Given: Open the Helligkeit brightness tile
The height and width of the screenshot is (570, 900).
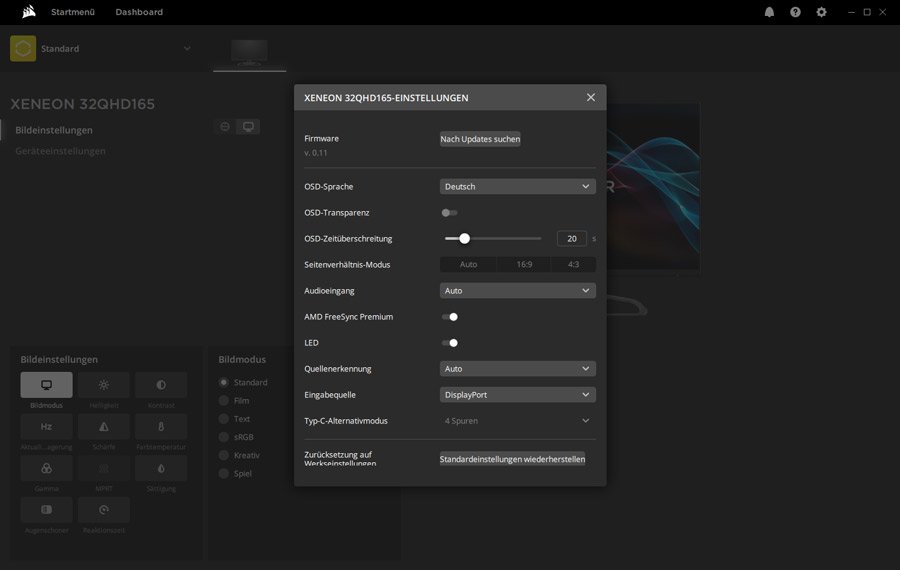Looking at the screenshot, I should tap(104, 385).
